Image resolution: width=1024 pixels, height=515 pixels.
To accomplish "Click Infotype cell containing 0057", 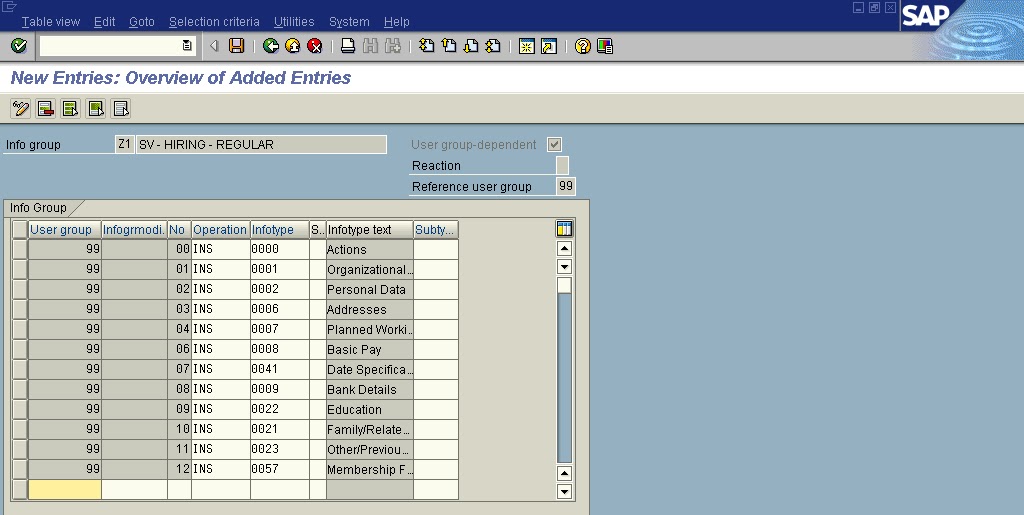I will tap(280, 469).
